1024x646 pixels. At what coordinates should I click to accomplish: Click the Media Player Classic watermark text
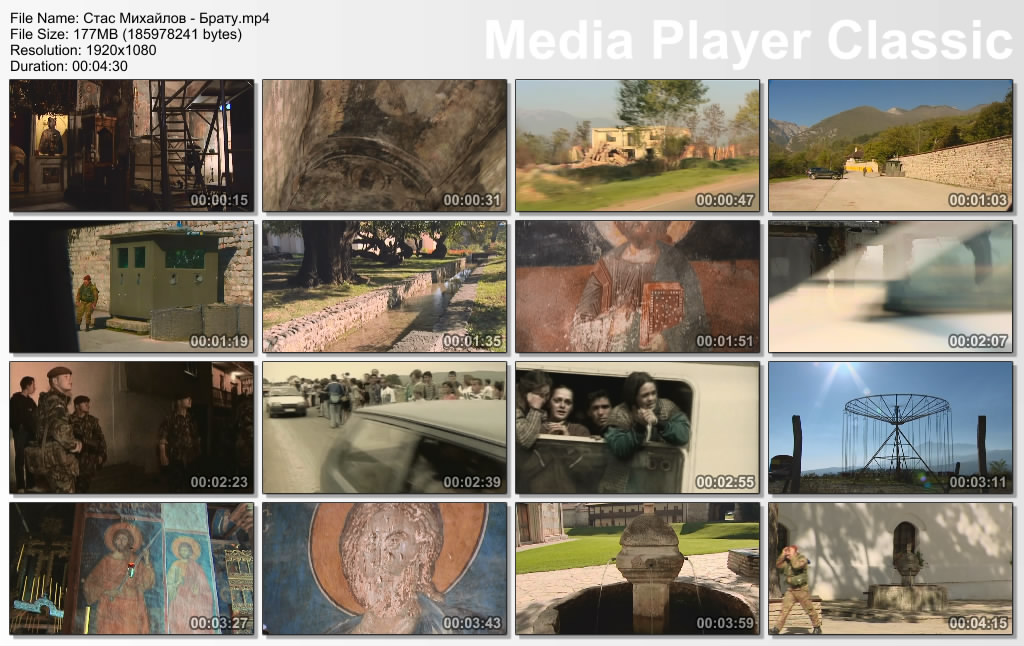pyautogui.click(x=748, y=40)
